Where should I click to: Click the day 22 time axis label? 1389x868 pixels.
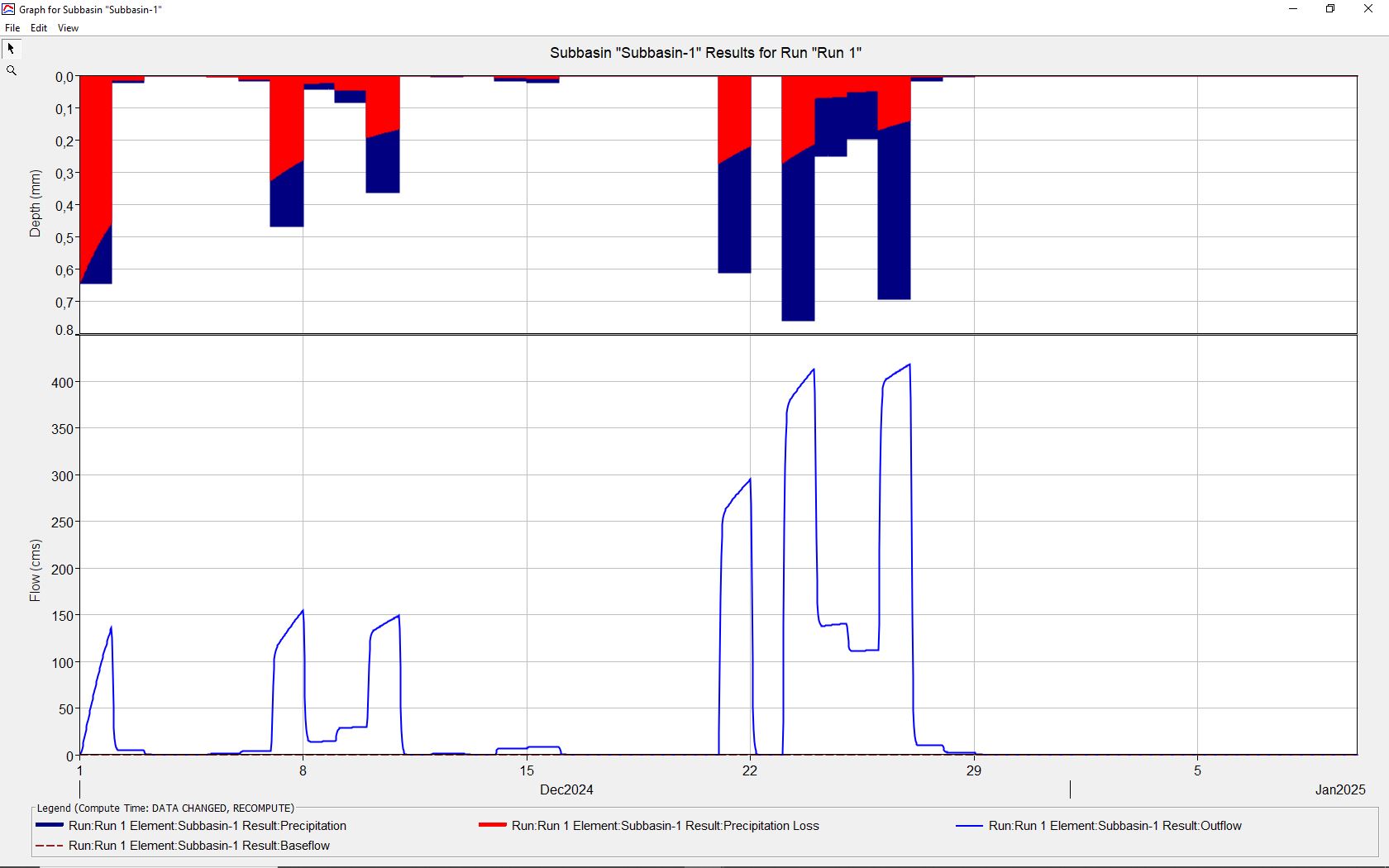click(x=749, y=770)
